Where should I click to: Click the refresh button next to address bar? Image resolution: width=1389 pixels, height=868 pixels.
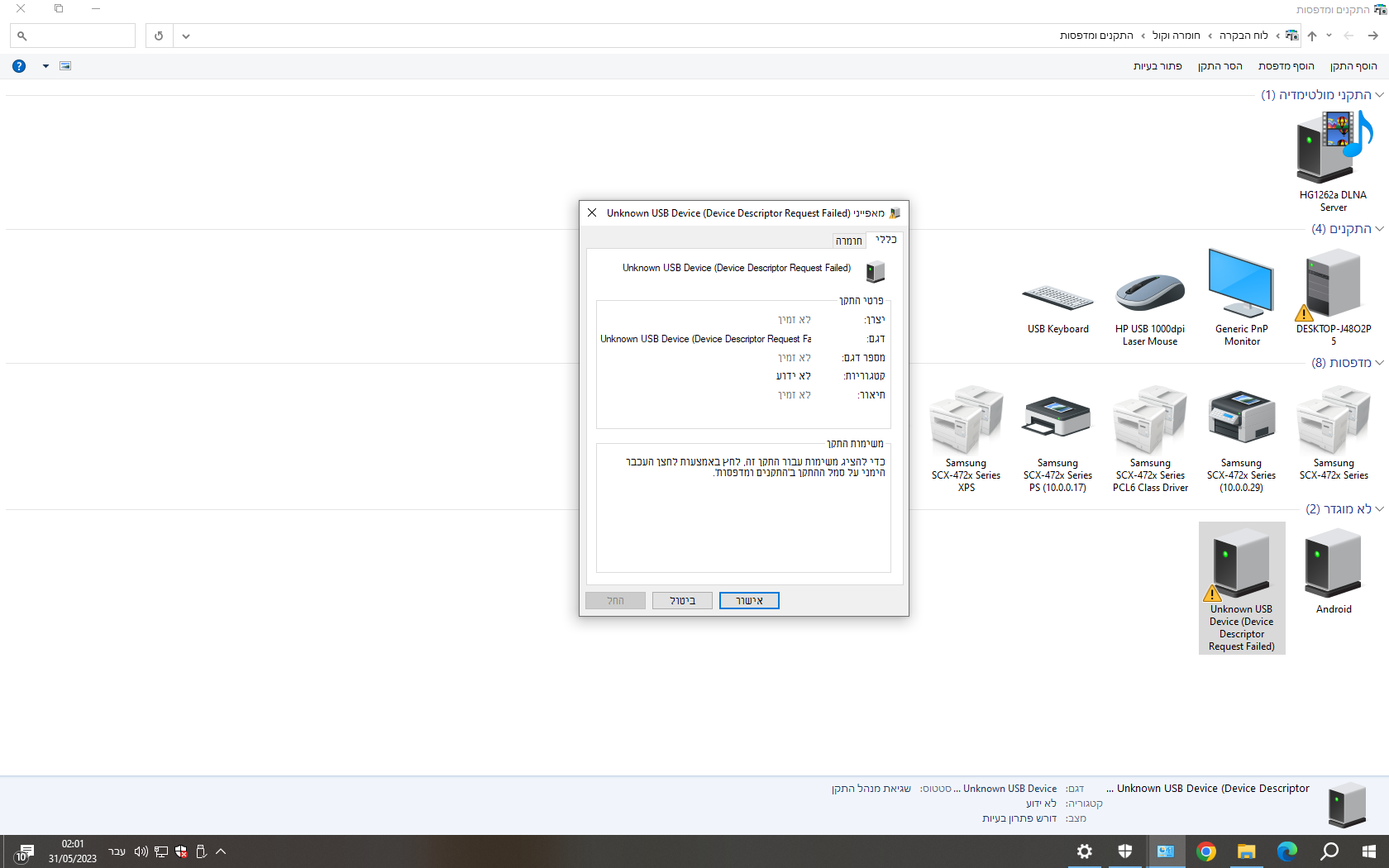tap(159, 36)
